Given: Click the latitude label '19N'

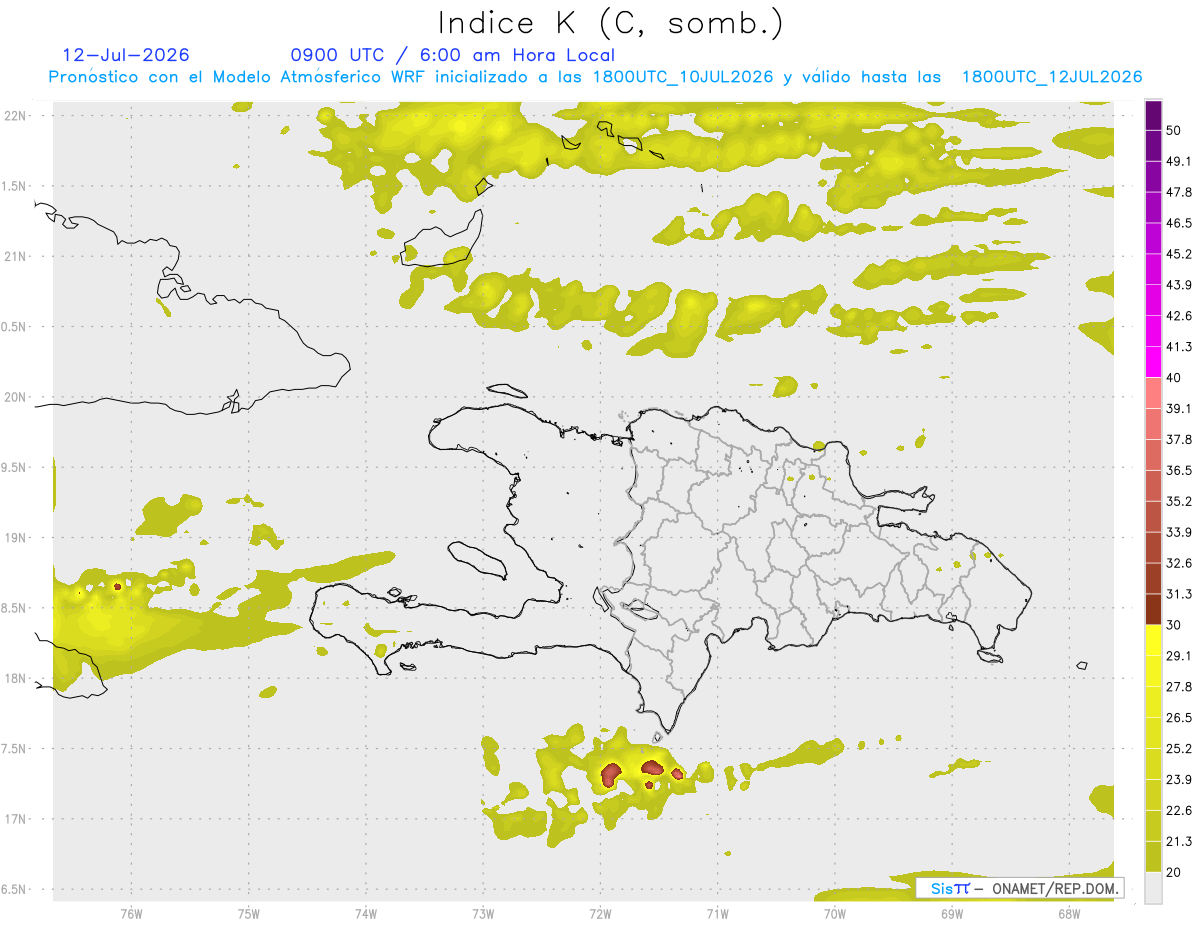Looking at the screenshot, I should point(16,537).
